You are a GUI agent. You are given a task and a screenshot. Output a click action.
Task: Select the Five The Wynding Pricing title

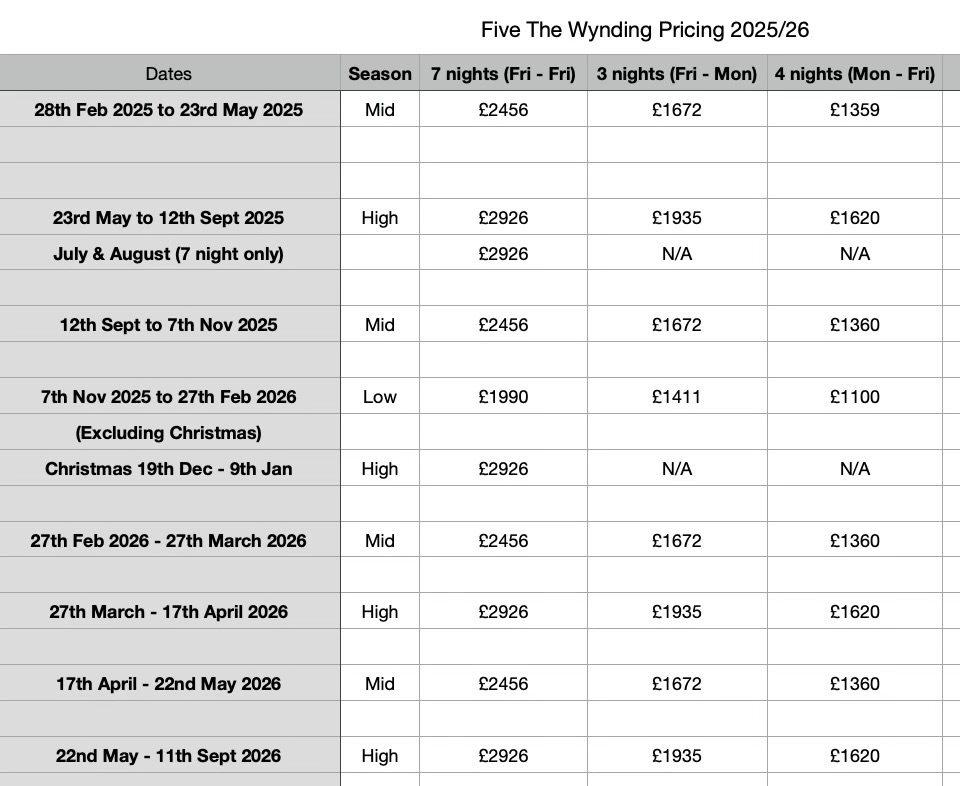click(x=645, y=30)
